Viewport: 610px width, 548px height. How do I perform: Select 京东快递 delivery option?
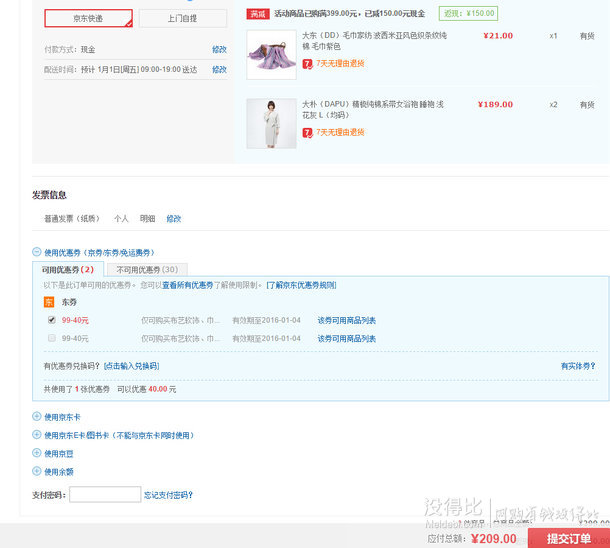(x=88, y=18)
